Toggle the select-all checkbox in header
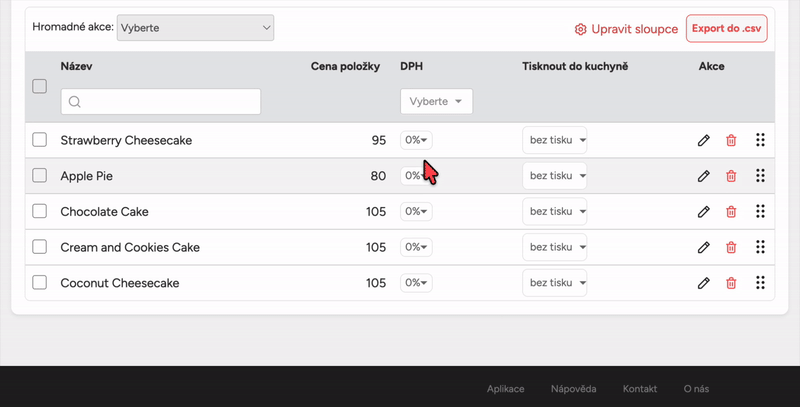The height and width of the screenshot is (407, 800). click(40, 86)
